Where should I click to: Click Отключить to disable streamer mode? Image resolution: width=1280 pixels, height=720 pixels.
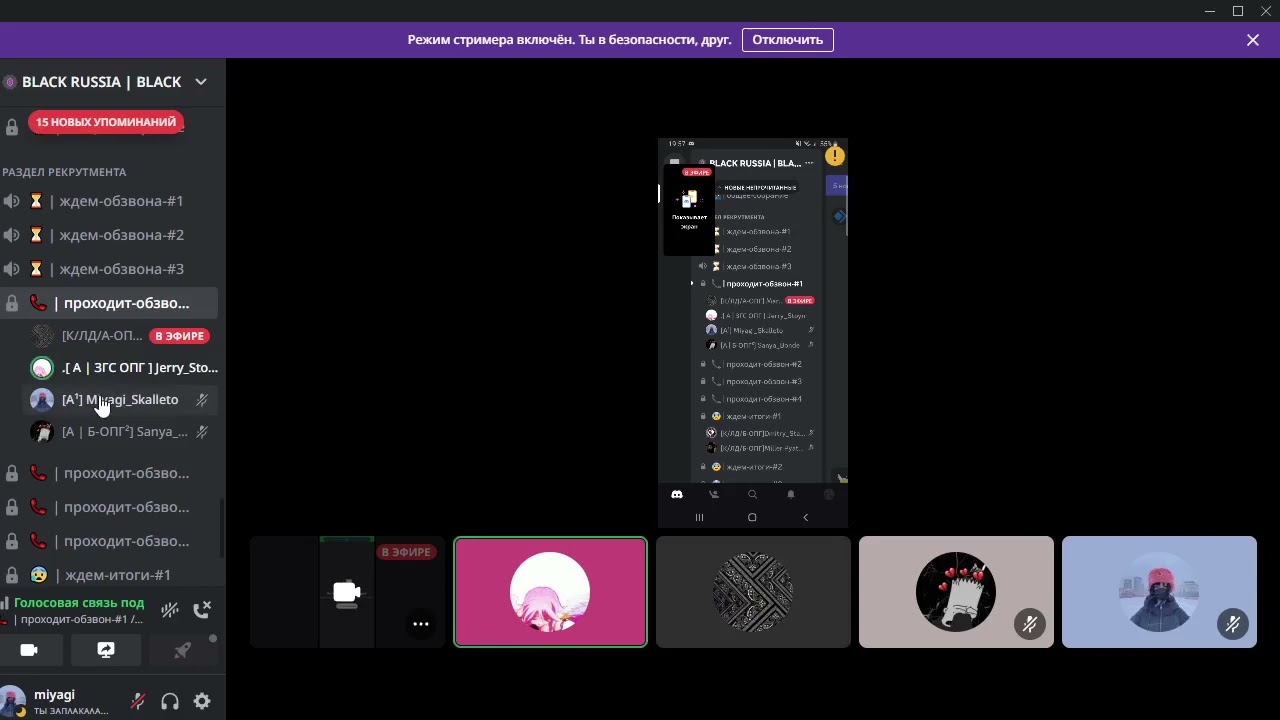[x=788, y=40]
